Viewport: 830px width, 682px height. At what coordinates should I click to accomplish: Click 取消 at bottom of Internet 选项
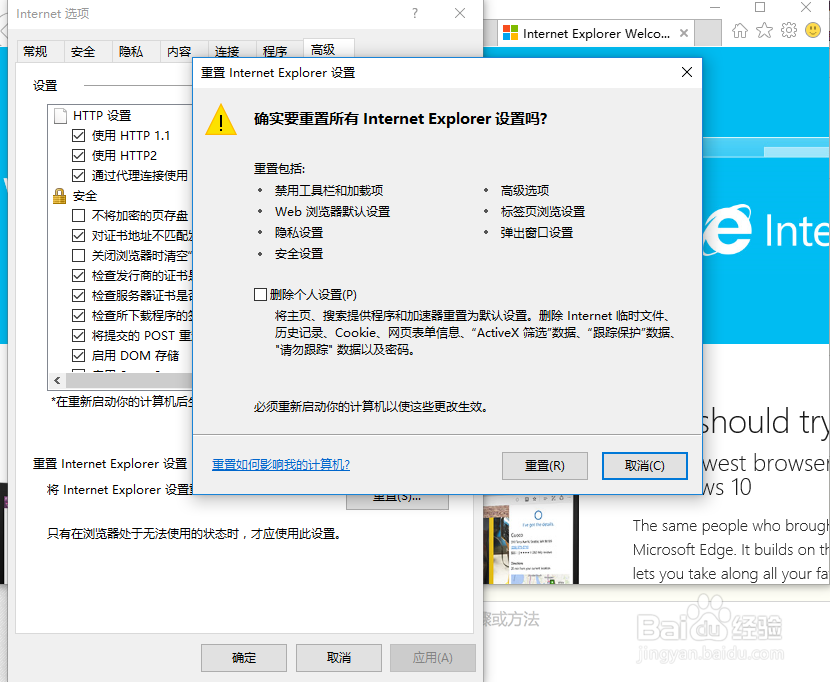339,658
